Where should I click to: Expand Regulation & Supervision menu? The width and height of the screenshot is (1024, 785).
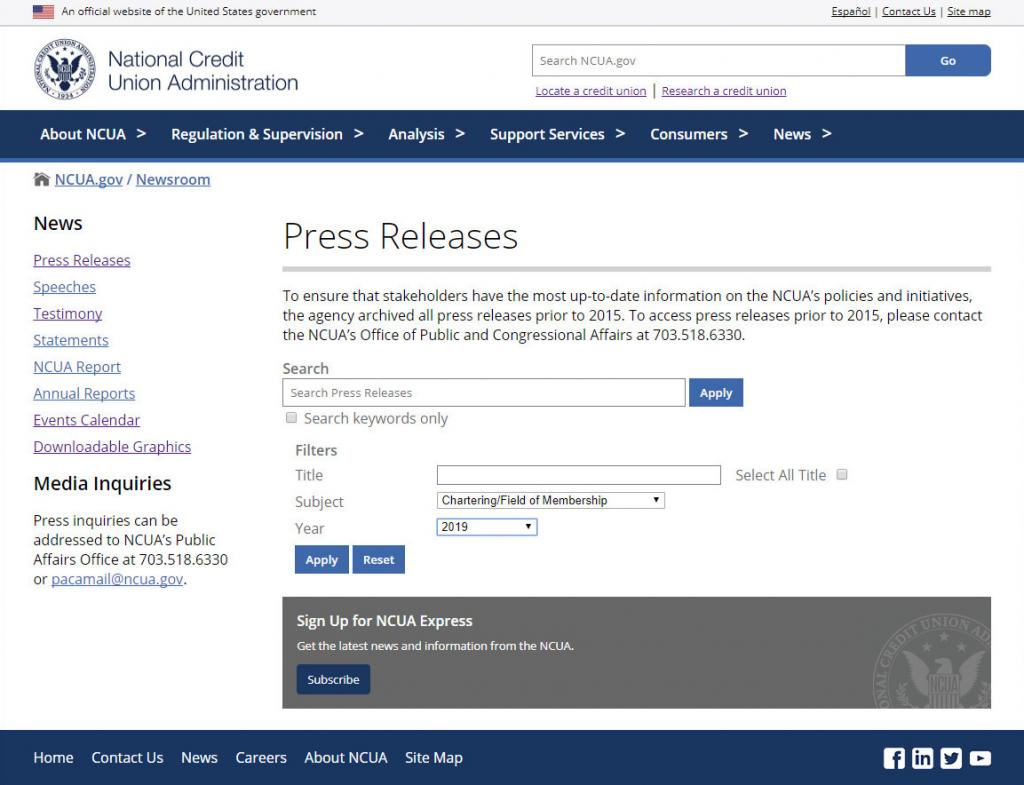[x=266, y=135]
